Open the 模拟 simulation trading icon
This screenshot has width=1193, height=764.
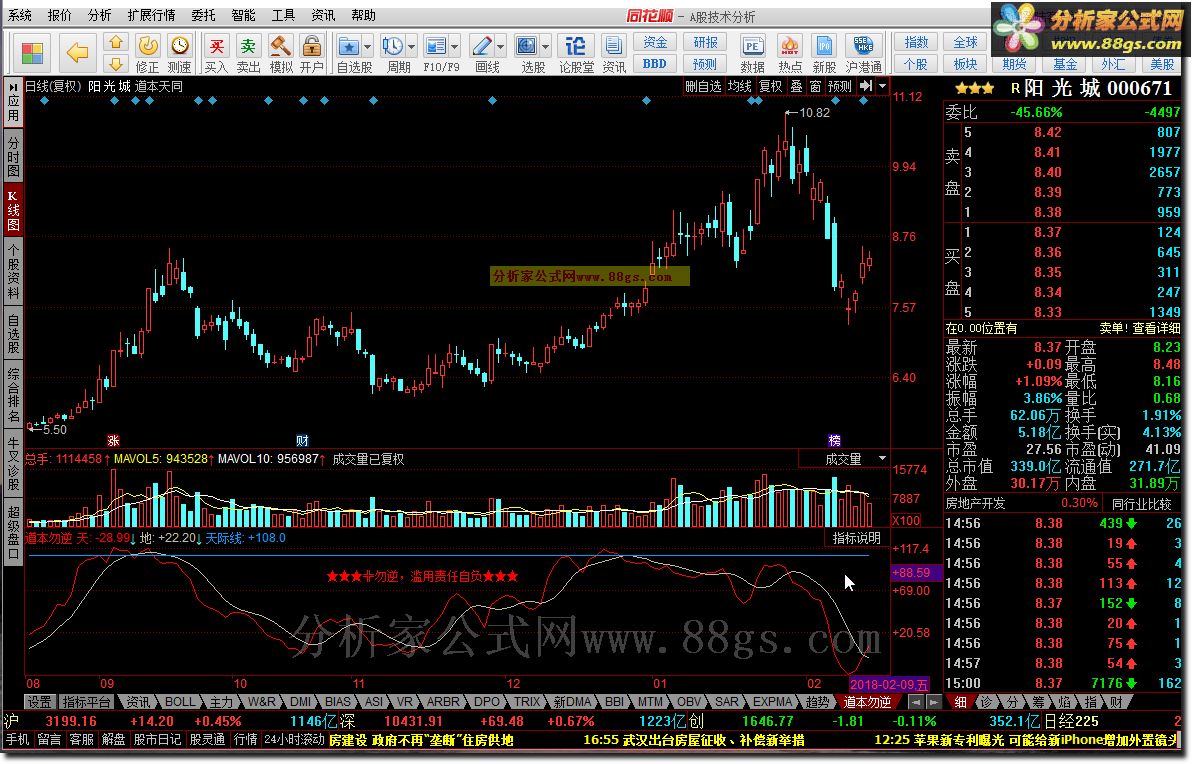click(281, 54)
